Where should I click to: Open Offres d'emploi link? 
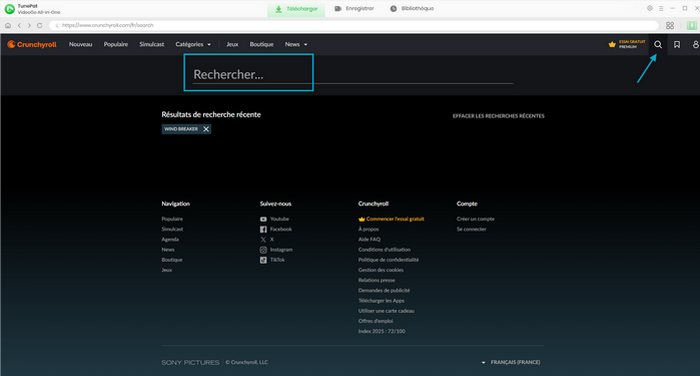coord(375,321)
